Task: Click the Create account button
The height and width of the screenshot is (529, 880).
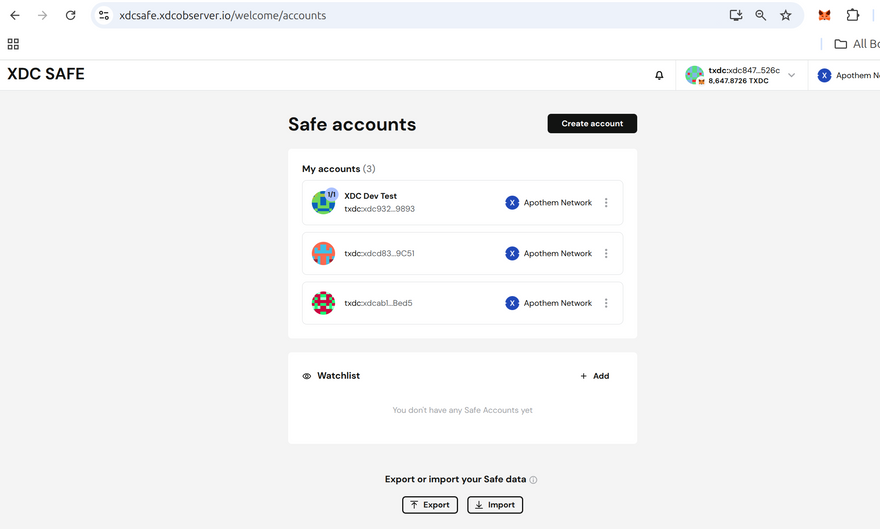Action: coord(592,123)
